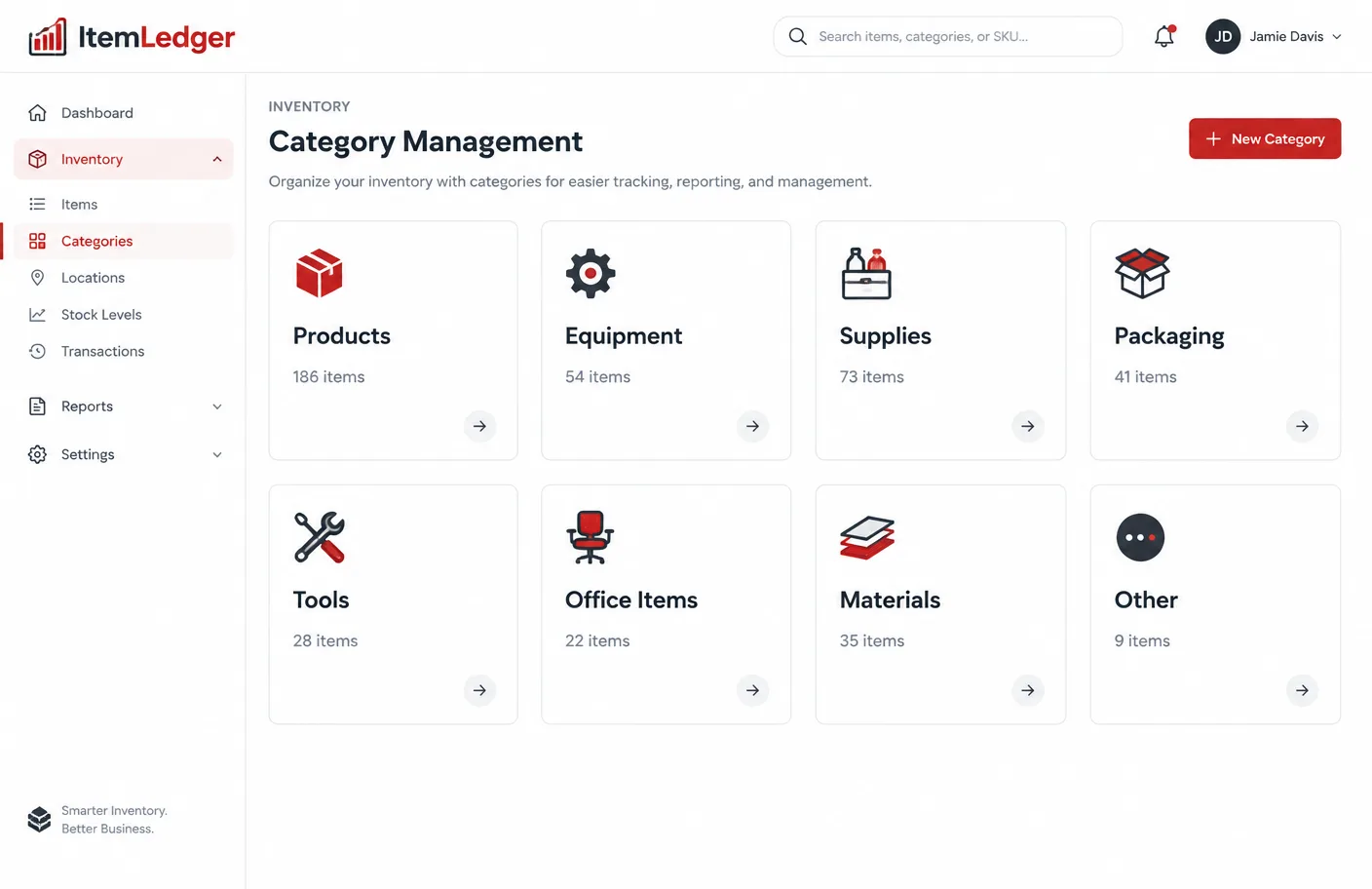Click the red cube Products icon

[319, 273]
